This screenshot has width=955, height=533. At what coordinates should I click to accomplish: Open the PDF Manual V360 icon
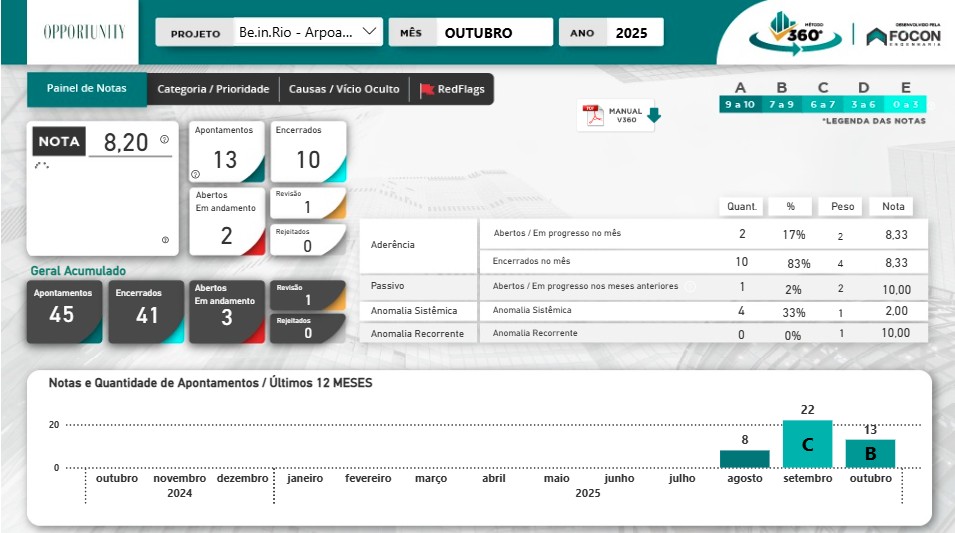click(596, 116)
